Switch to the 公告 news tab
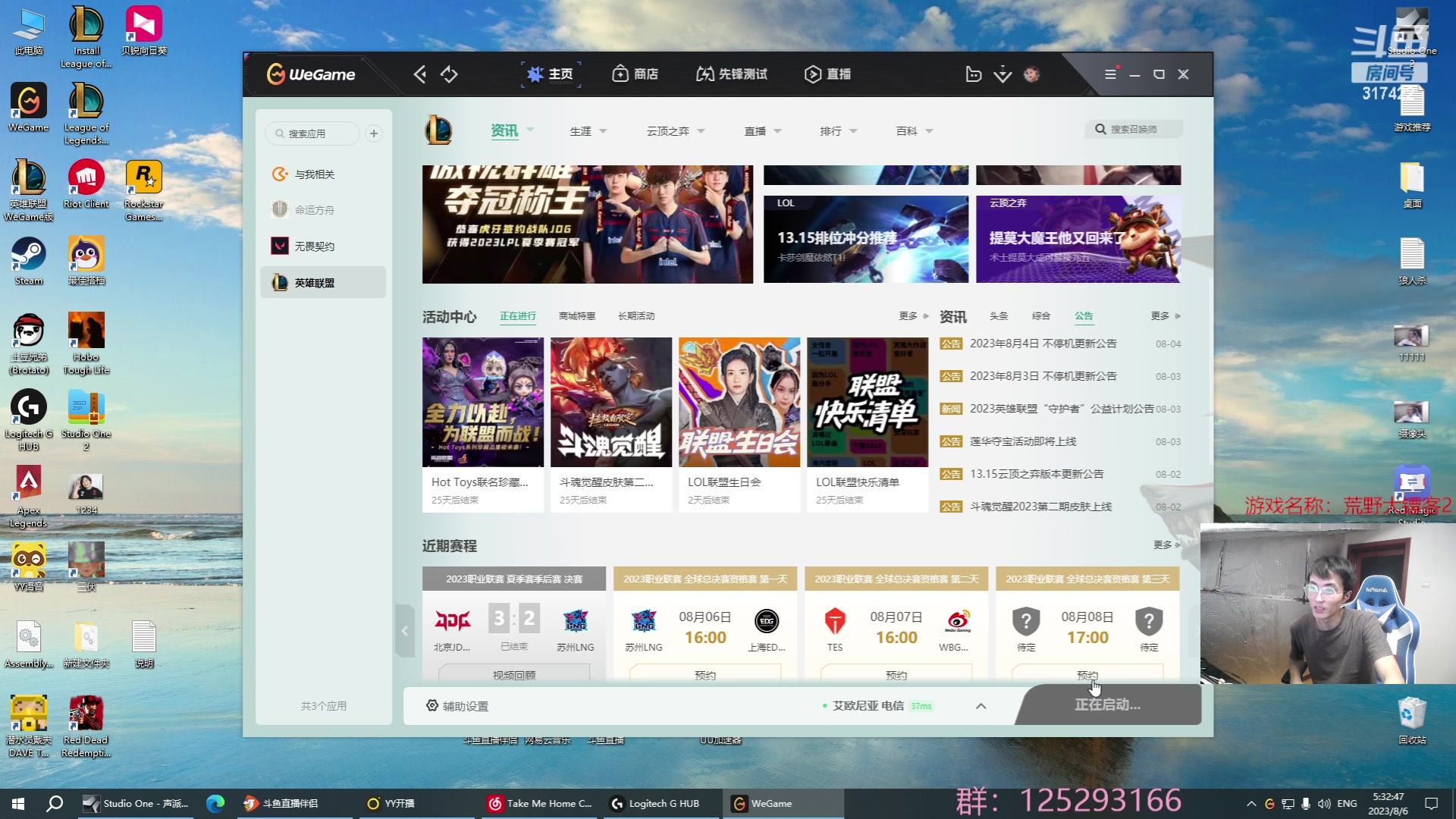This screenshot has width=1456, height=819. click(1084, 316)
